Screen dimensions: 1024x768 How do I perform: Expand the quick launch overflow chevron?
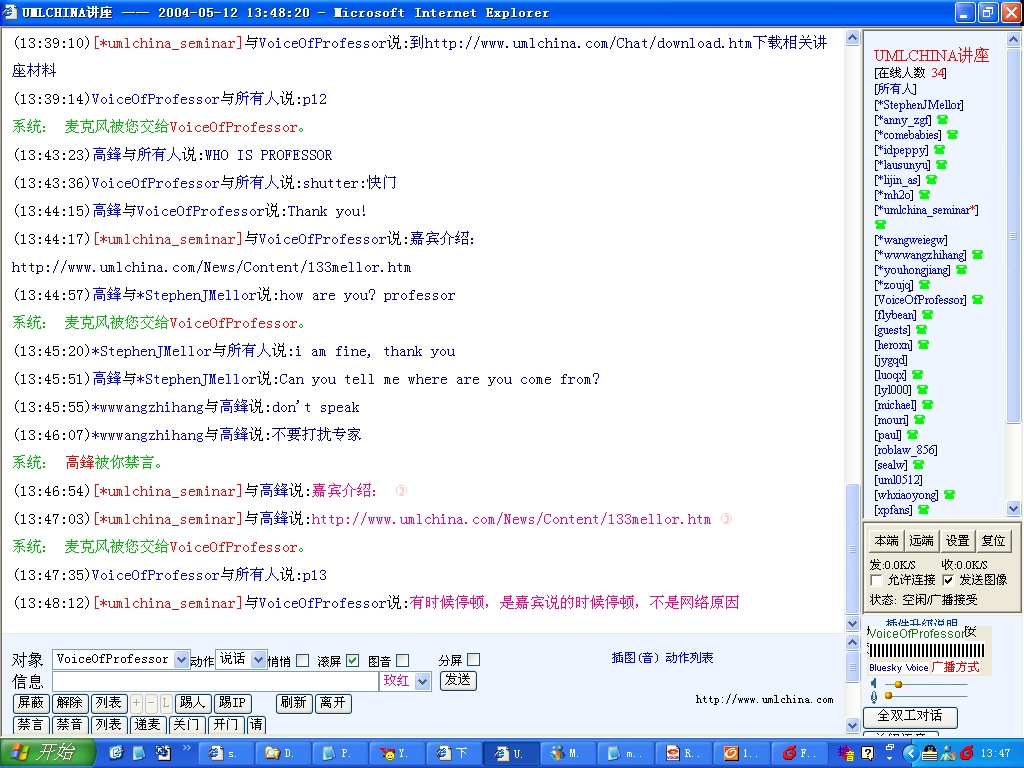coord(187,748)
